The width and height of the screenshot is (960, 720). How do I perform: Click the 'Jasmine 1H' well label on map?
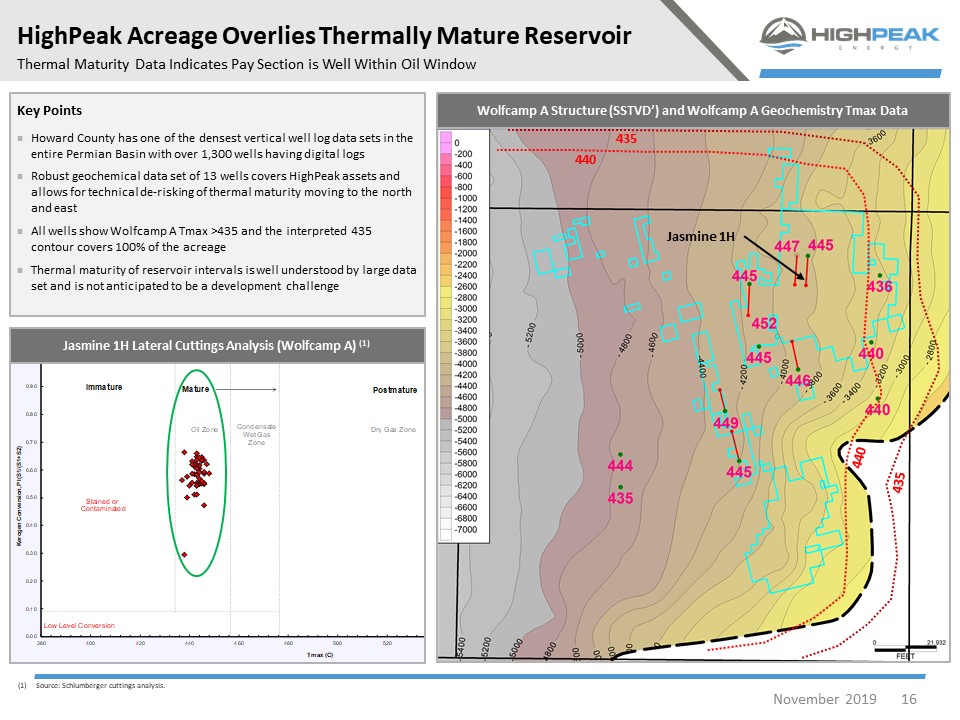pos(700,236)
